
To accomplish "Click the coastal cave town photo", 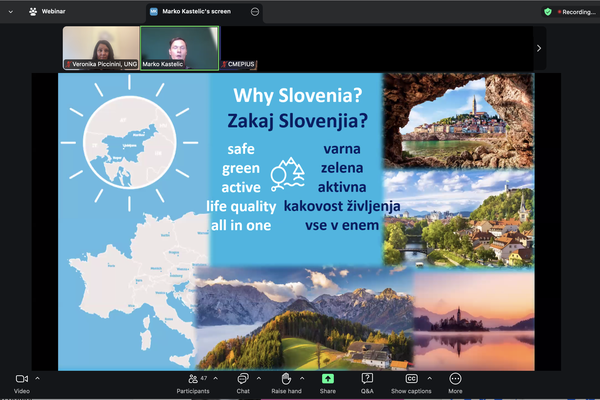I will tap(458, 121).
